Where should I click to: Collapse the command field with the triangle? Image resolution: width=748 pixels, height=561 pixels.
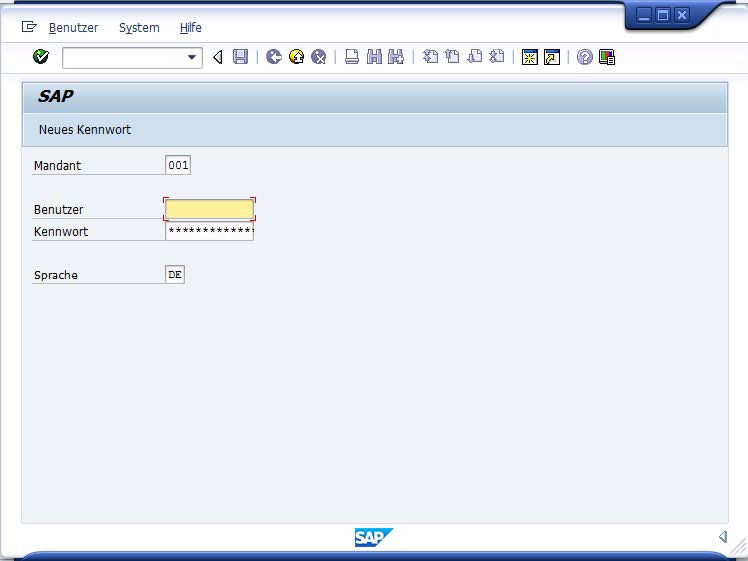click(x=218, y=57)
